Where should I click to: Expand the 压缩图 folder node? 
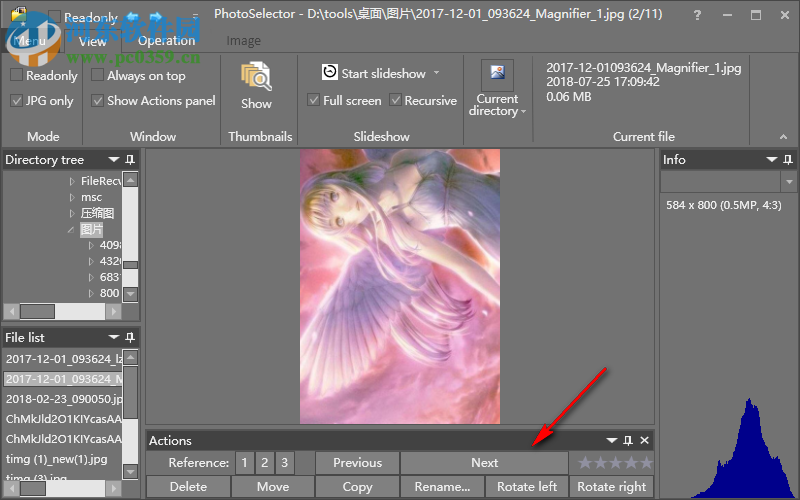pyautogui.click(x=72, y=213)
